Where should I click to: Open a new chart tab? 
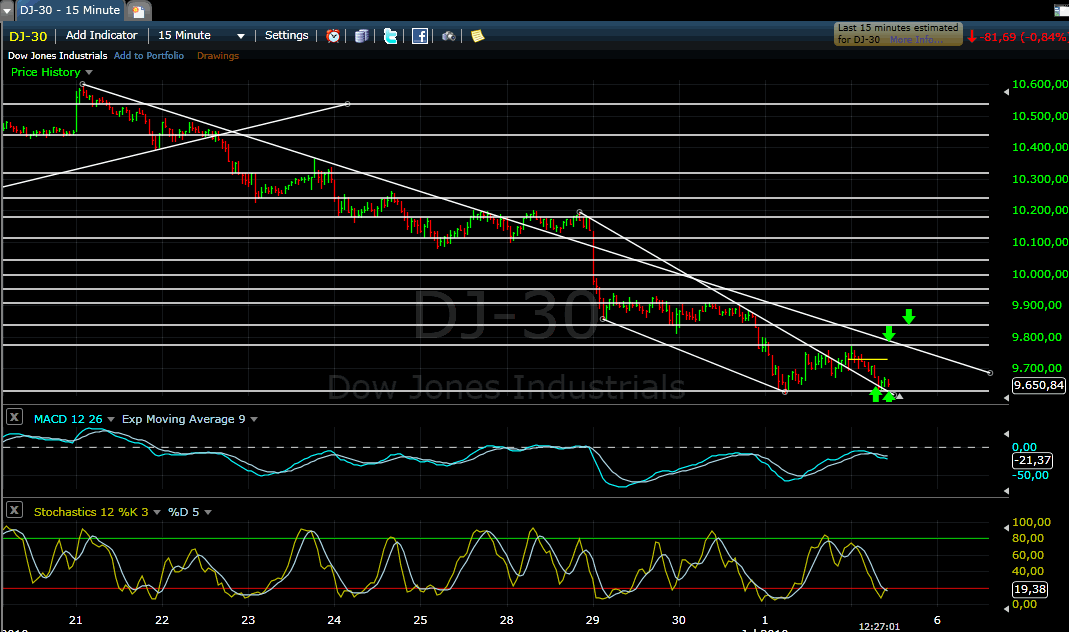pos(138,11)
